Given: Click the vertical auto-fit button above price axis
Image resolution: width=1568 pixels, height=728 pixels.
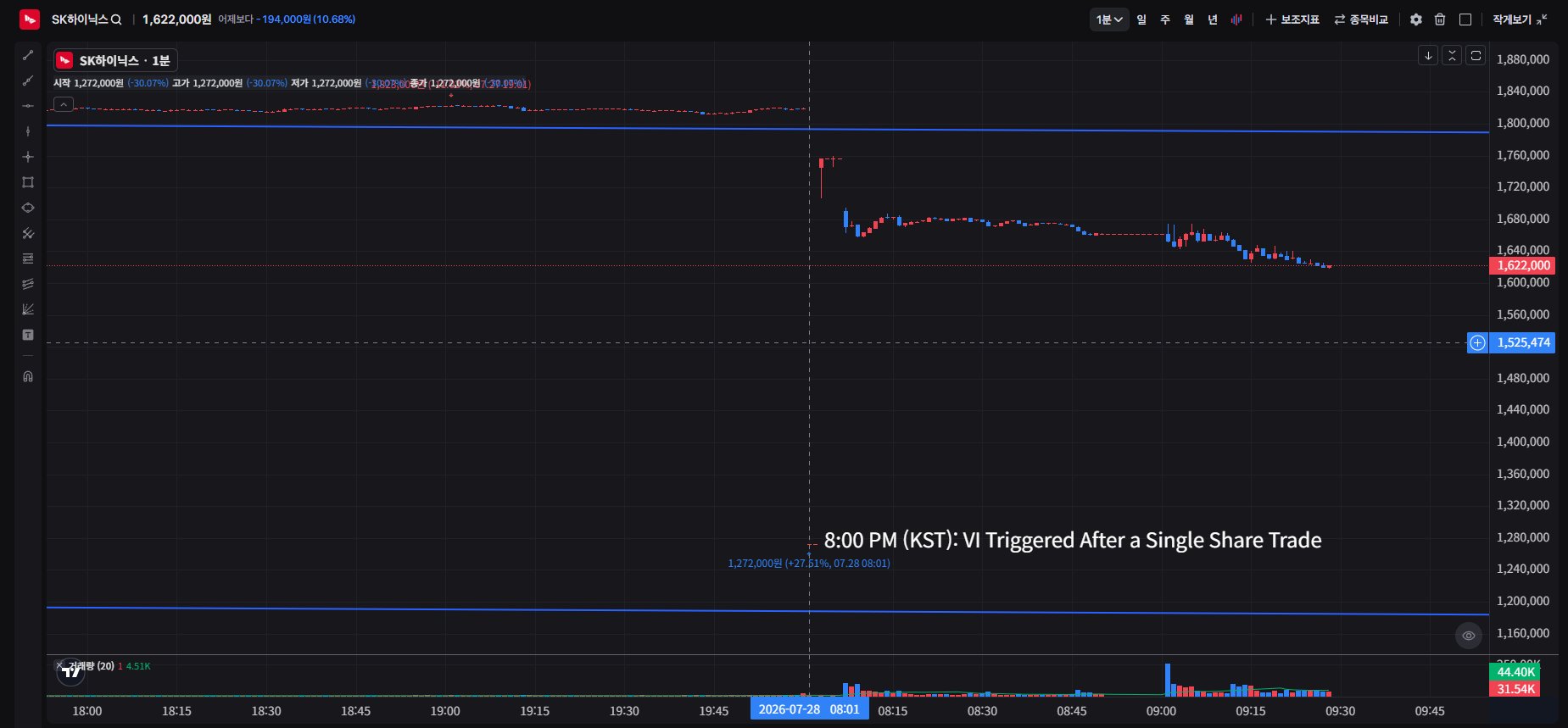Looking at the screenshot, I should [x=1452, y=56].
